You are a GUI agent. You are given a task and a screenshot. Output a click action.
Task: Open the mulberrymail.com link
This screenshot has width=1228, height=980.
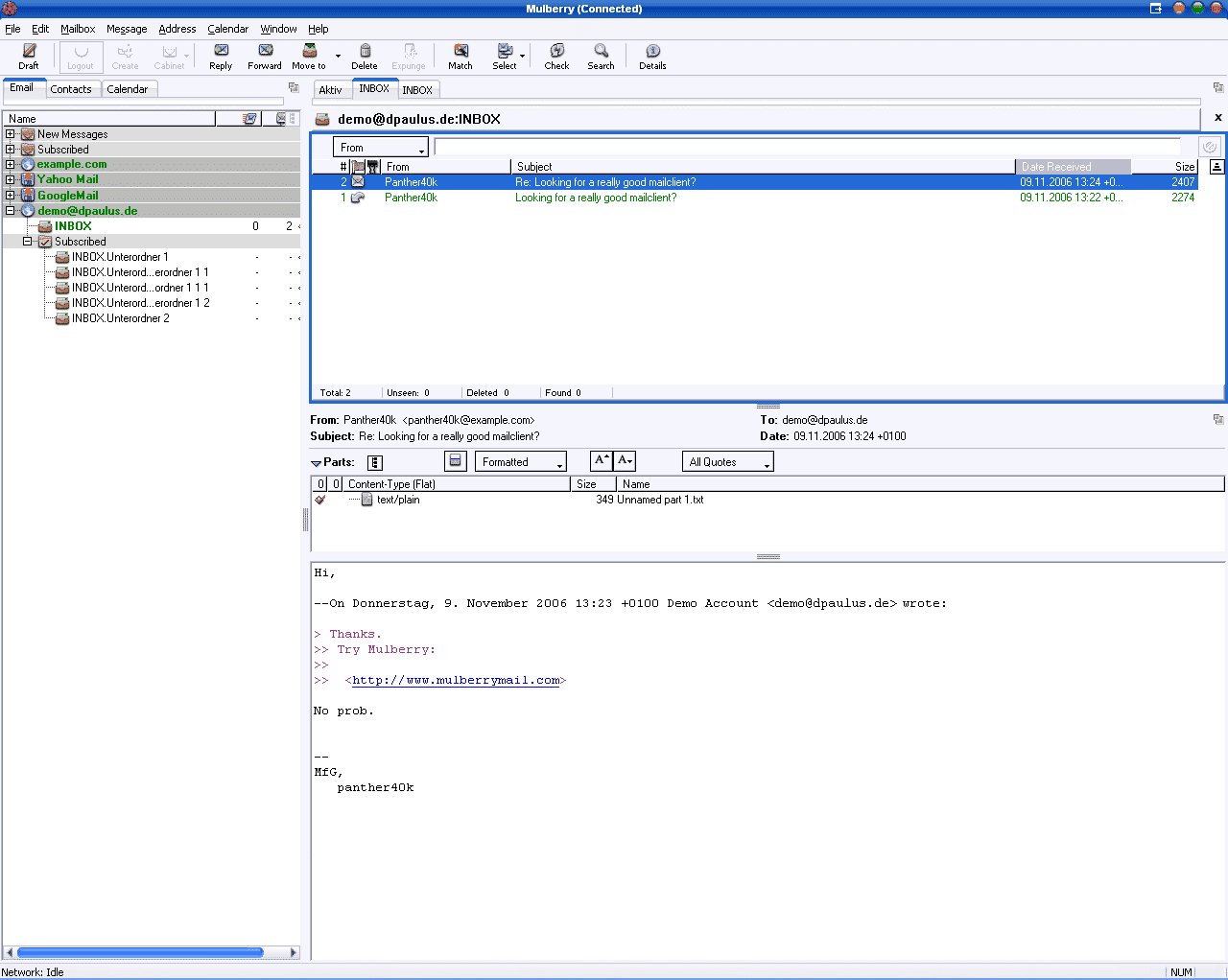coord(456,680)
